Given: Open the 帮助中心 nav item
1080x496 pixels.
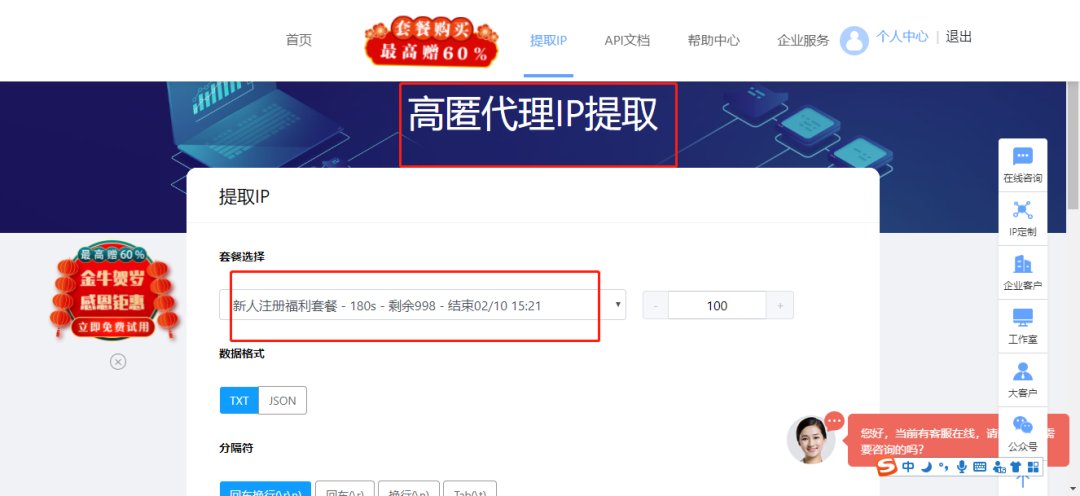Looking at the screenshot, I should (714, 40).
